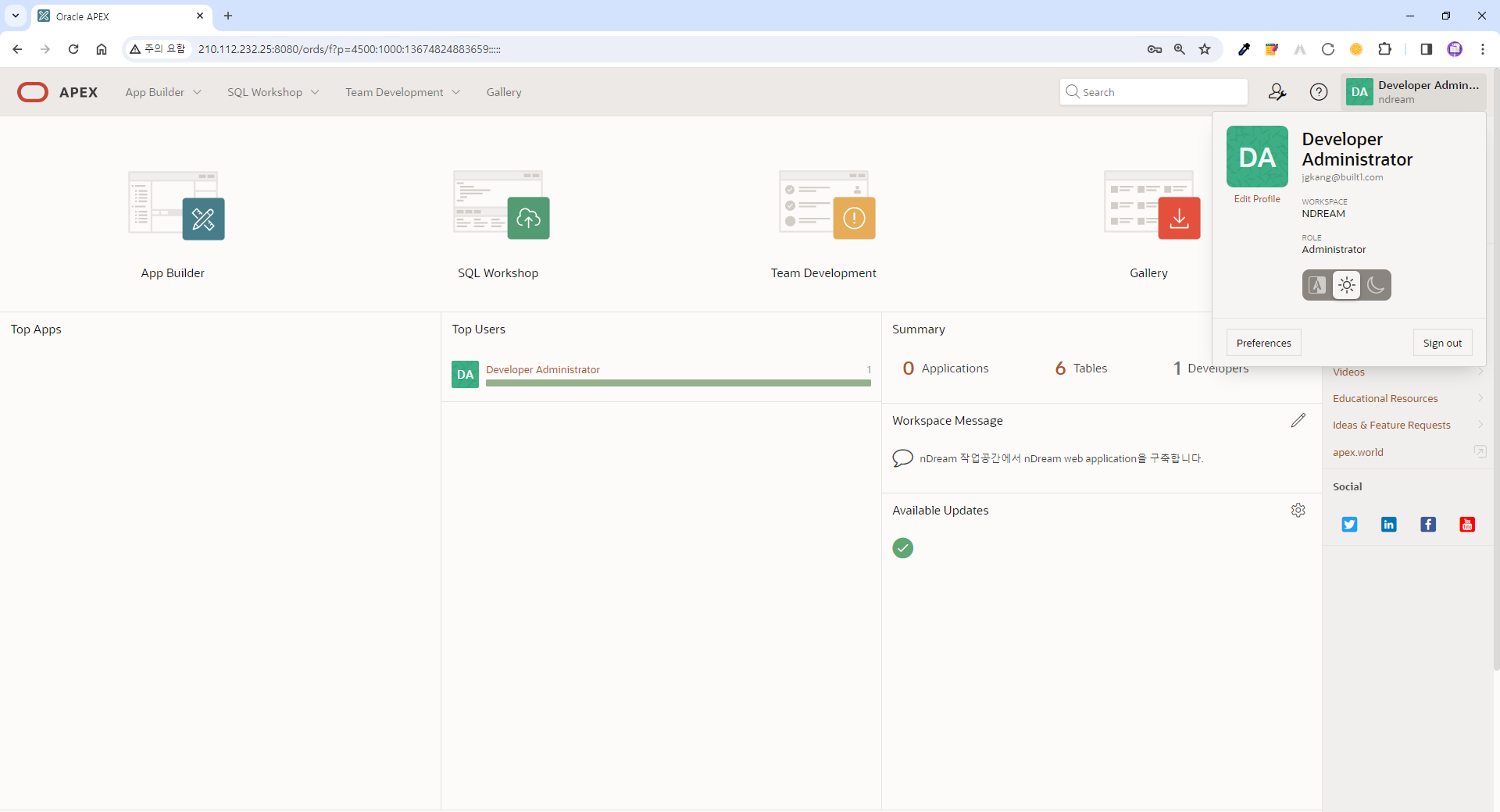Open the Administration user-wrench icon
Image resolution: width=1500 pixels, height=812 pixels.
(1277, 92)
